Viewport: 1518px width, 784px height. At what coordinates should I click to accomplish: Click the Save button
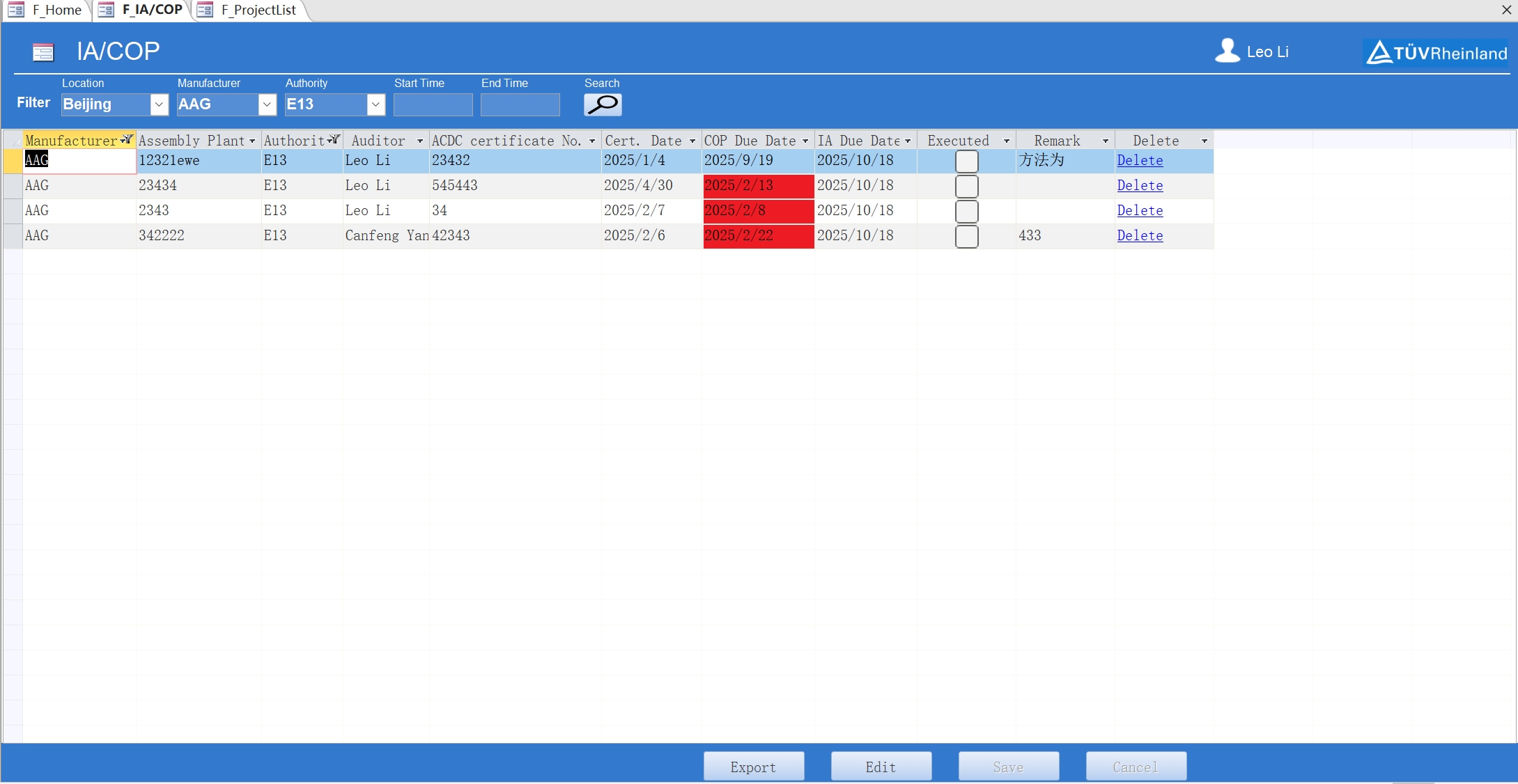click(1009, 767)
